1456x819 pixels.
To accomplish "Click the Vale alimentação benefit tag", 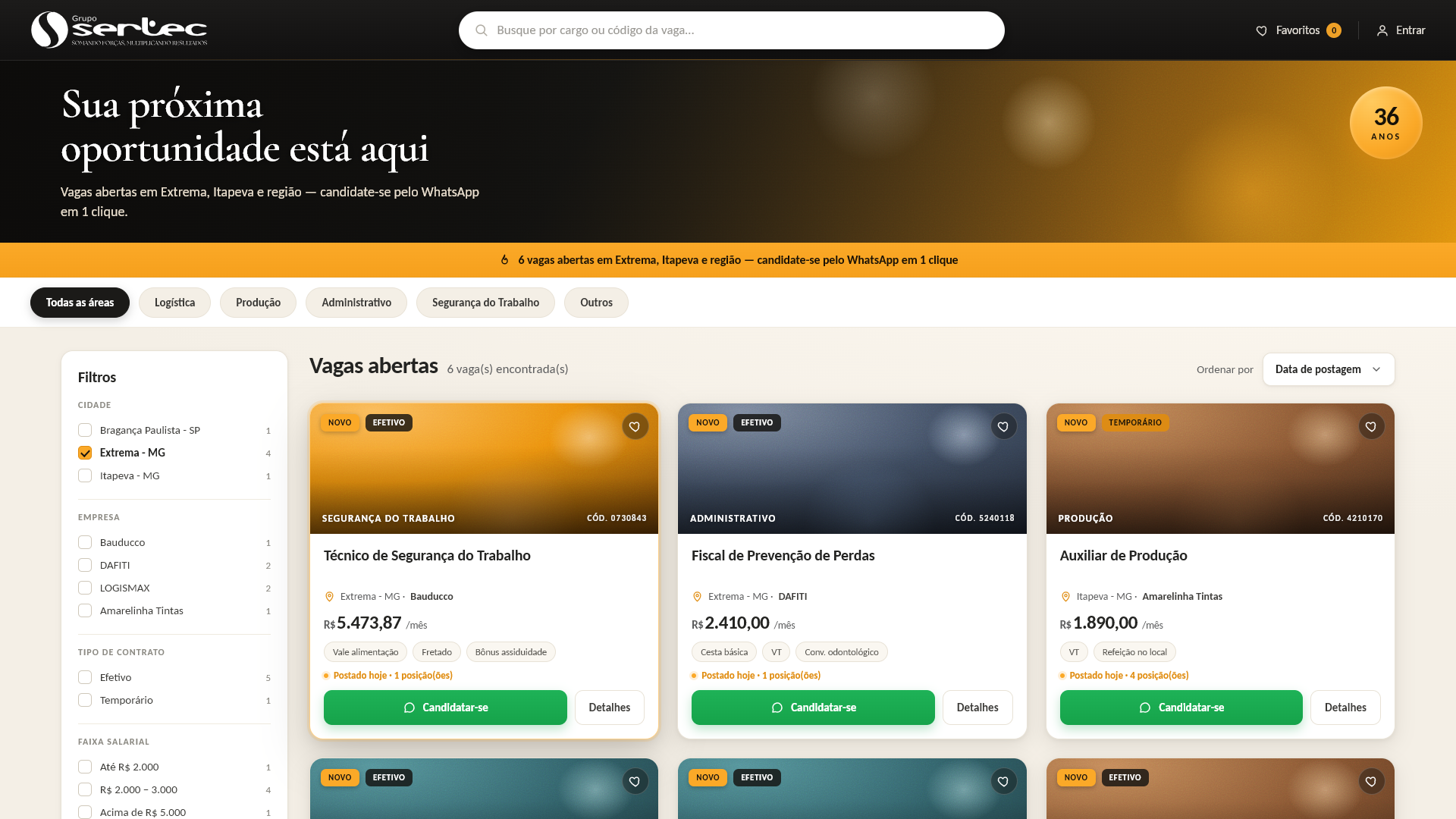I will point(366,652).
